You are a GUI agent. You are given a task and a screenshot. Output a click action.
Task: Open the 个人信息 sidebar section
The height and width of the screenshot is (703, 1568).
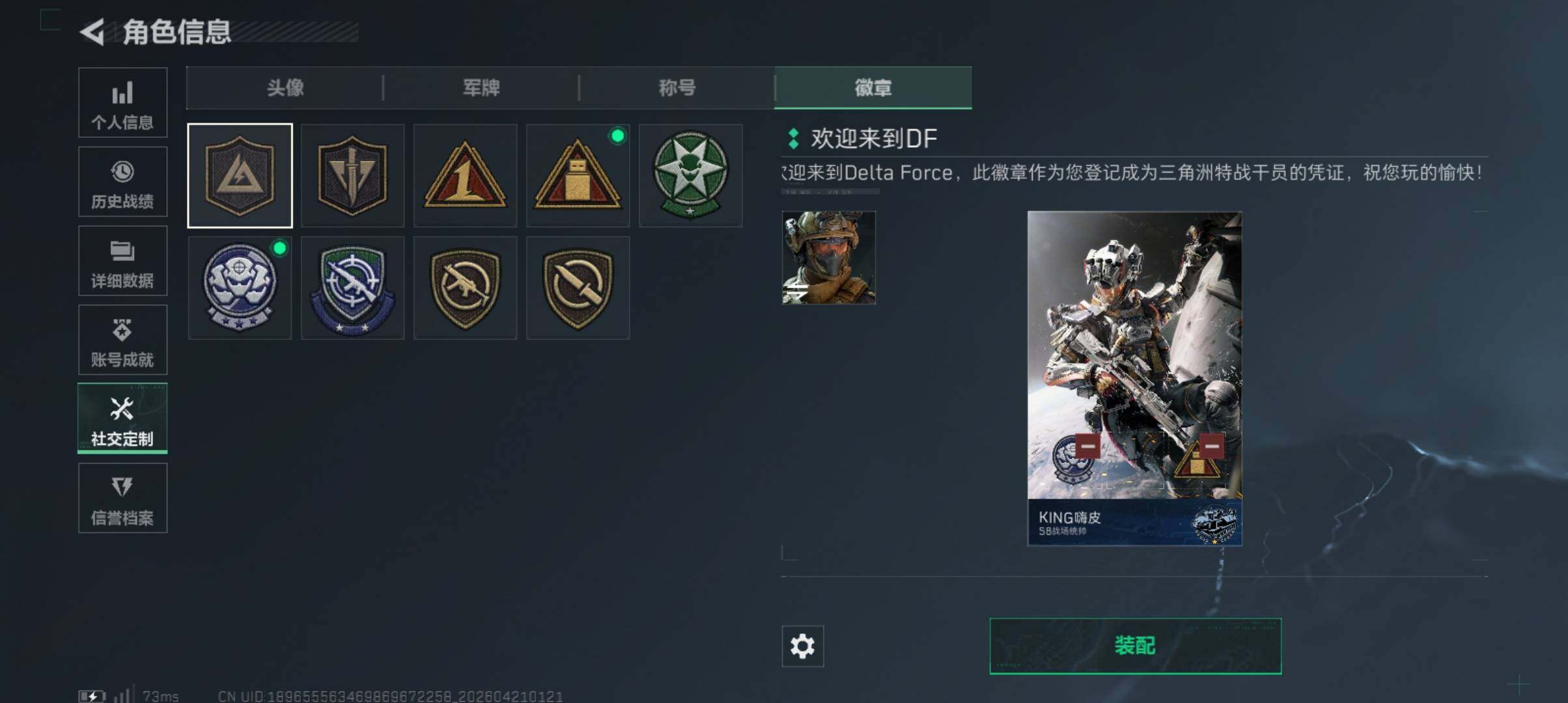click(122, 102)
